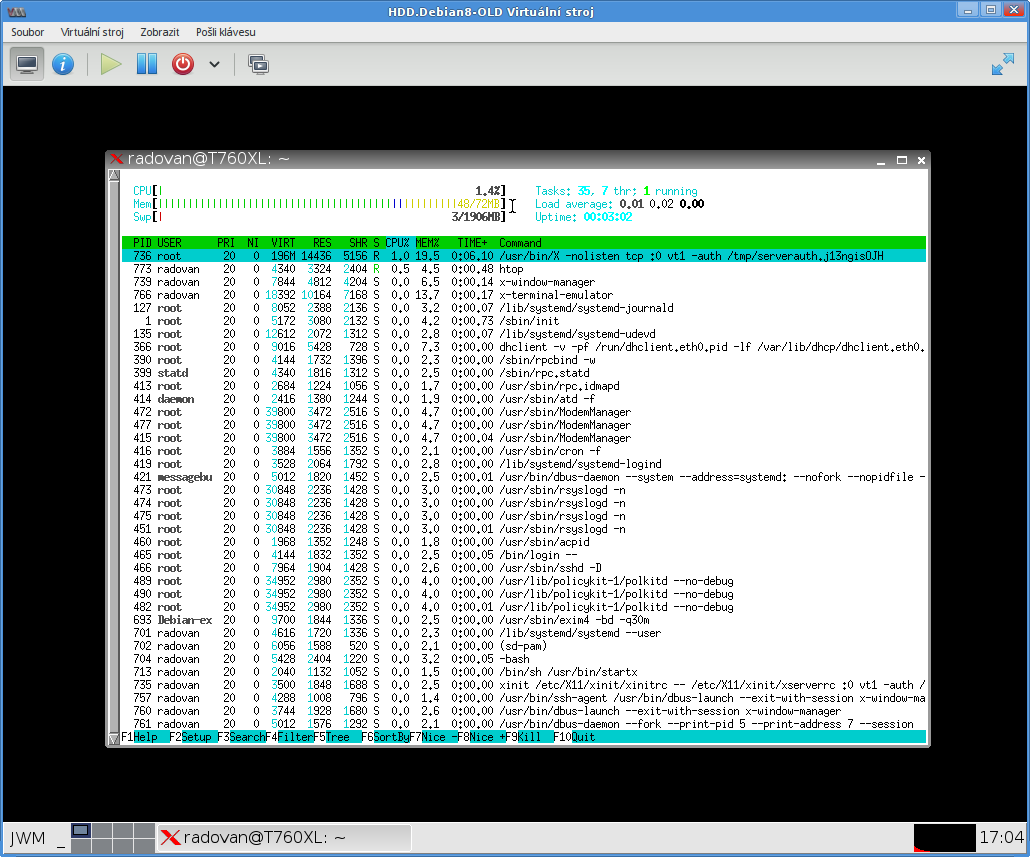This screenshot has height=857, width=1030.
Task: Click F7 Nice - in htop footer
Action: pos(433,737)
